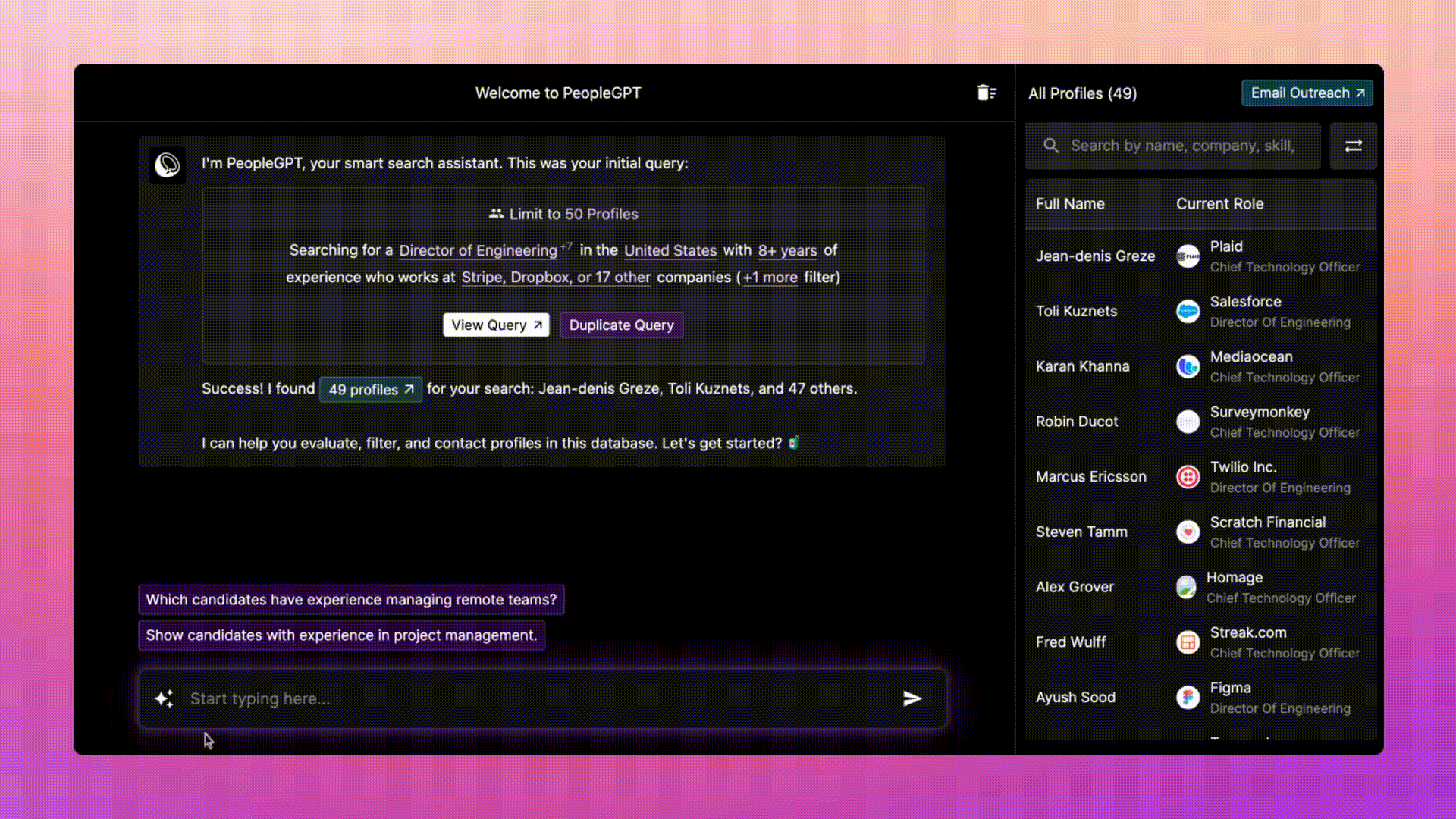Click the send arrow icon

(x=912, y=698)
